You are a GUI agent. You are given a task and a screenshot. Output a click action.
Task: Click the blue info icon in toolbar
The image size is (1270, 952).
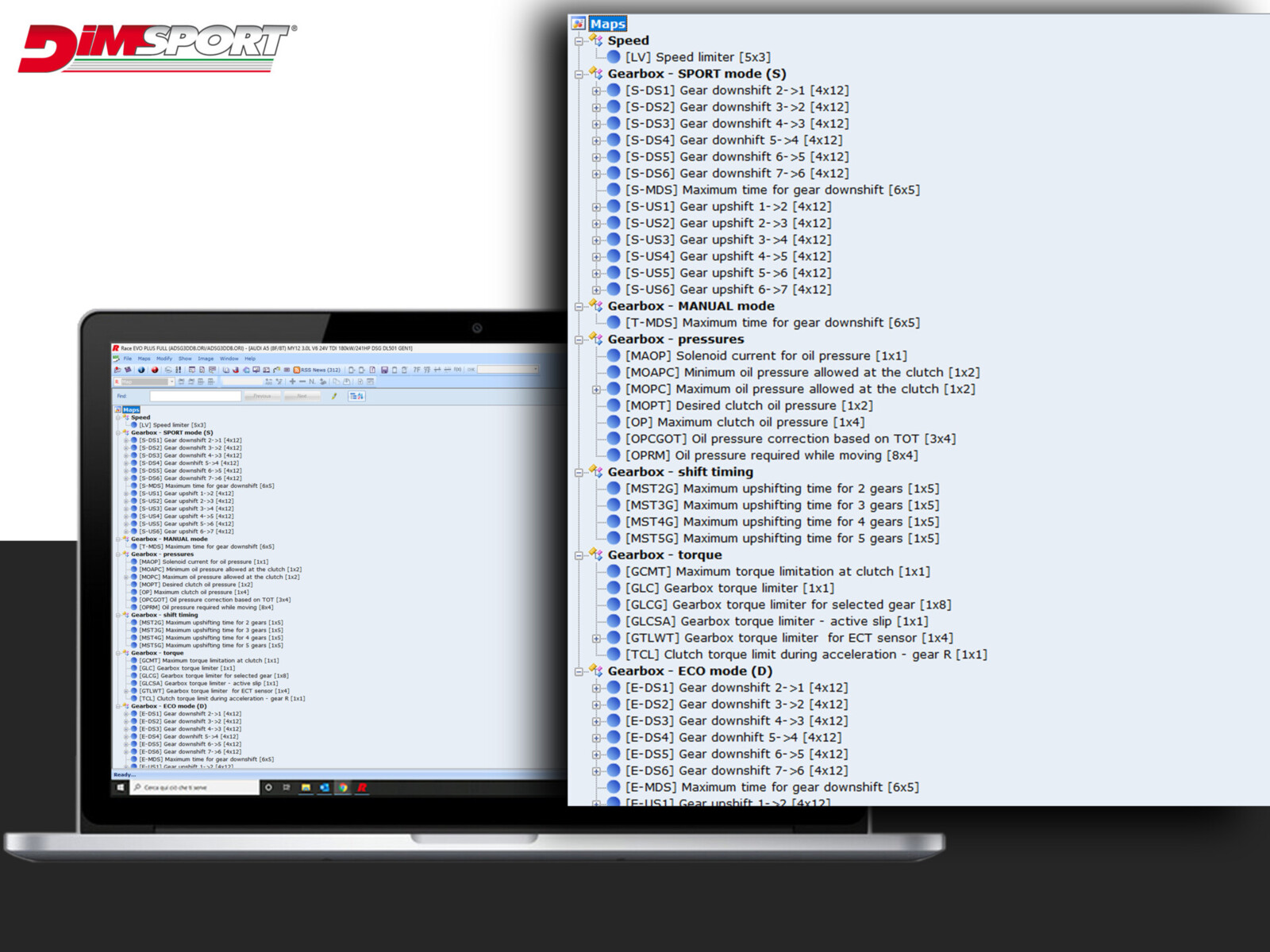pyautogui.click(x=141, y=370)
